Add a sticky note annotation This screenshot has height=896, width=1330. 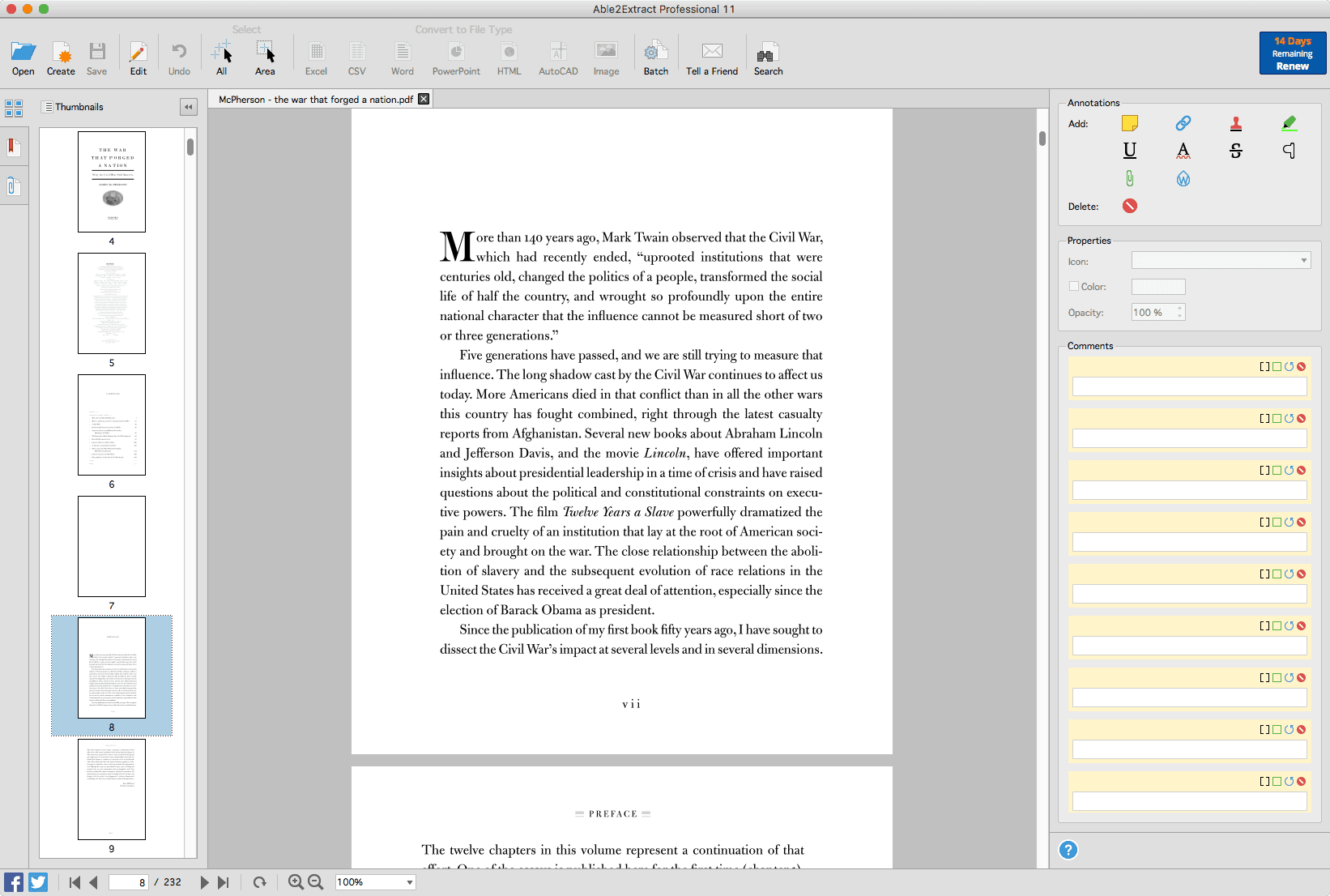(1130, 123)
